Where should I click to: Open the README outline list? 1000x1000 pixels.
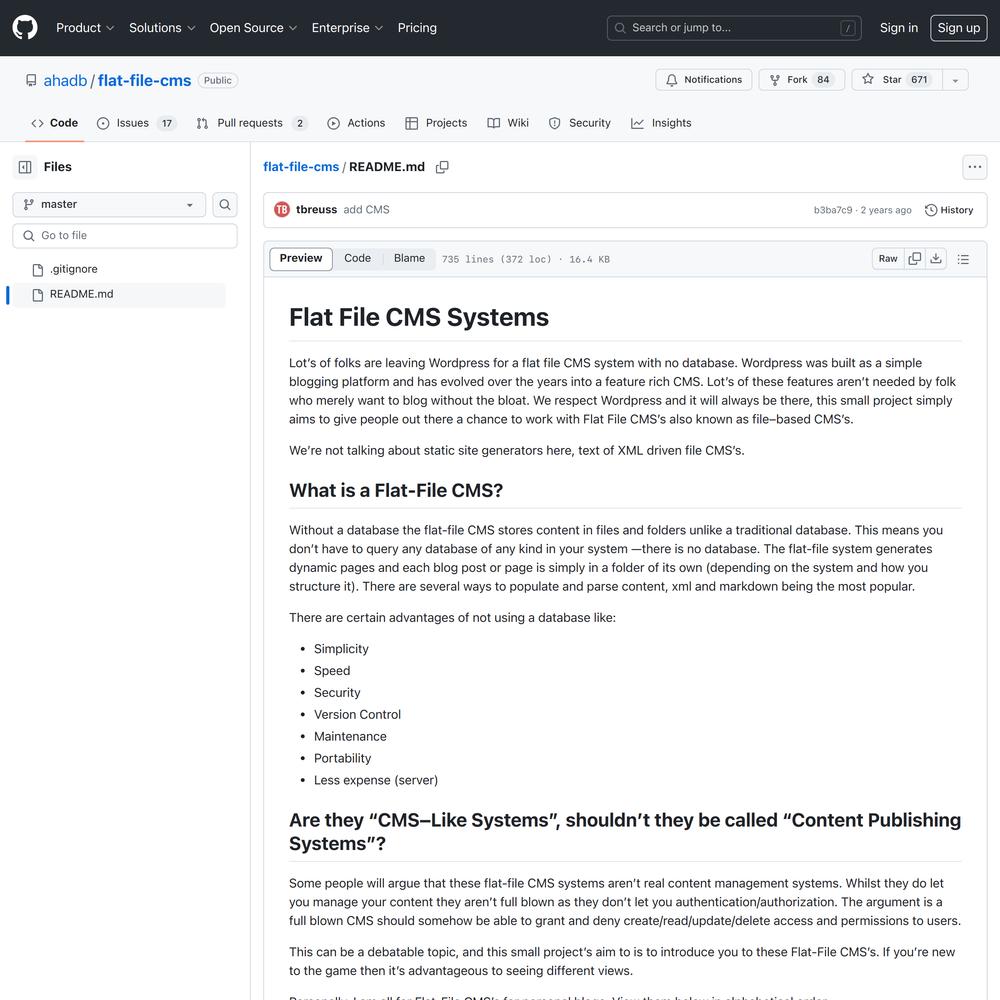click(x=963, y=259)
